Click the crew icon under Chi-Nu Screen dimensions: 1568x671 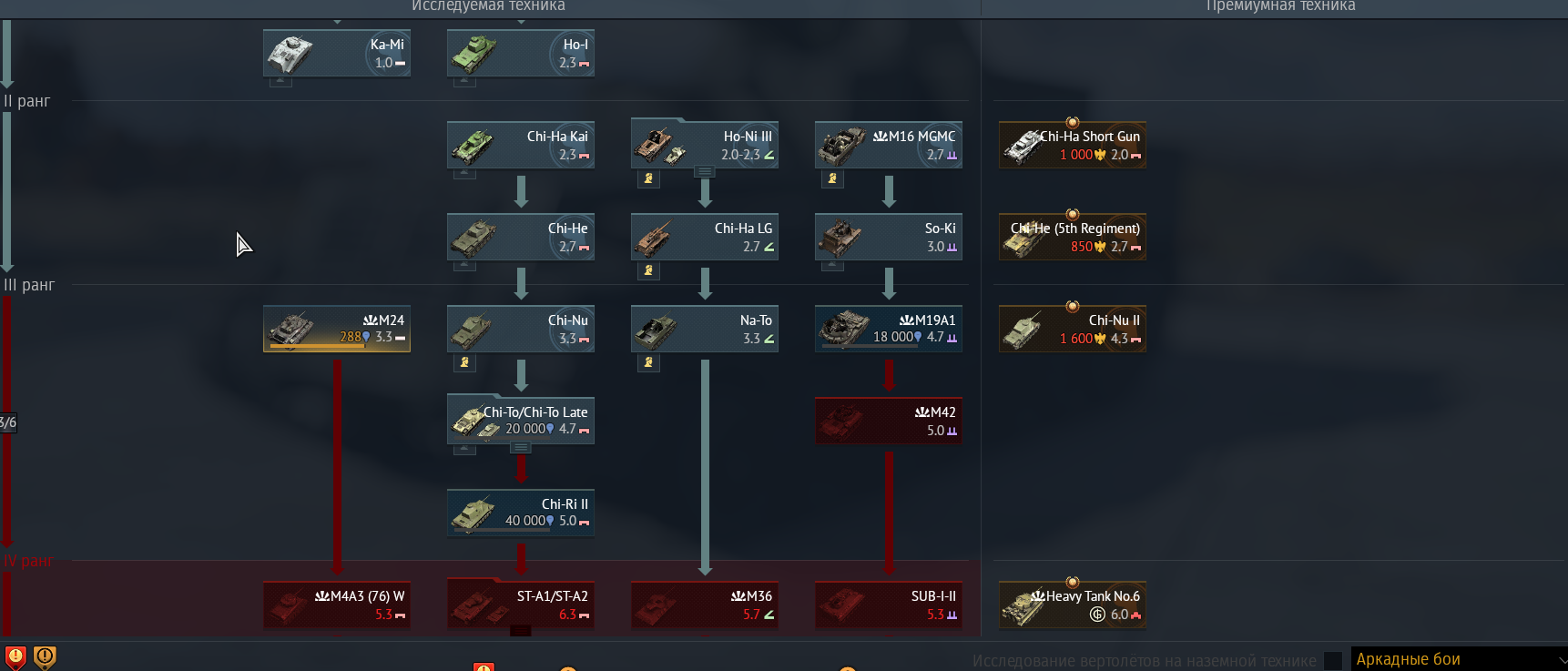click(x=464, y=362)
